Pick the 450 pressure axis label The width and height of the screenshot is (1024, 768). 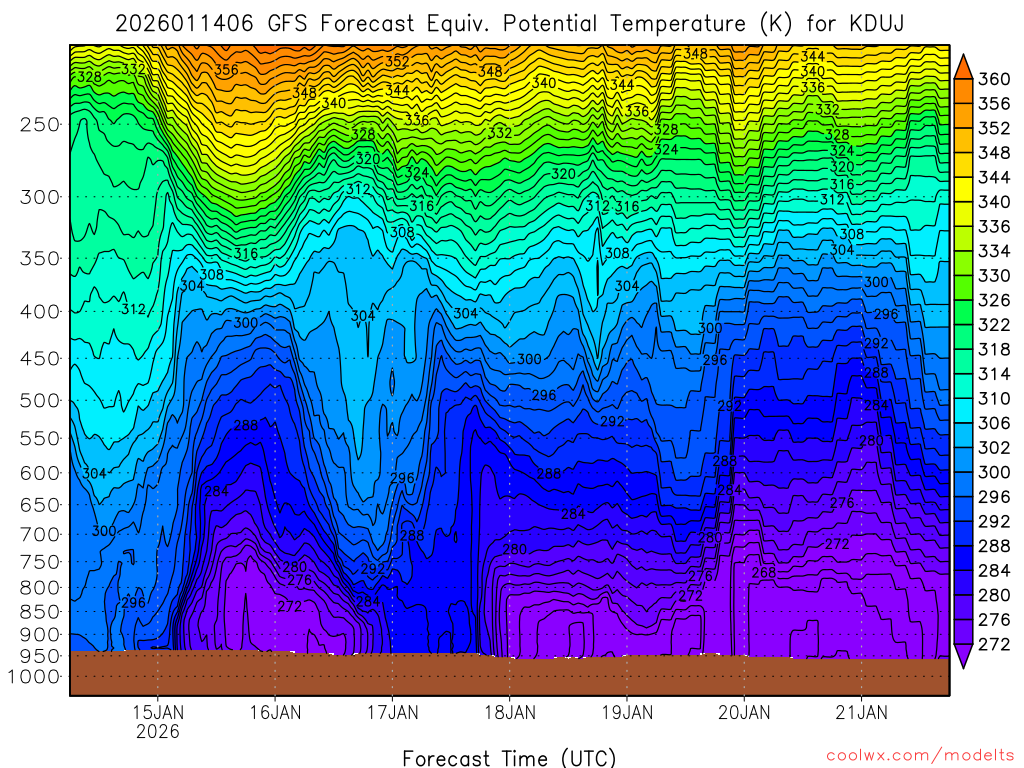[x=40, y=359]
